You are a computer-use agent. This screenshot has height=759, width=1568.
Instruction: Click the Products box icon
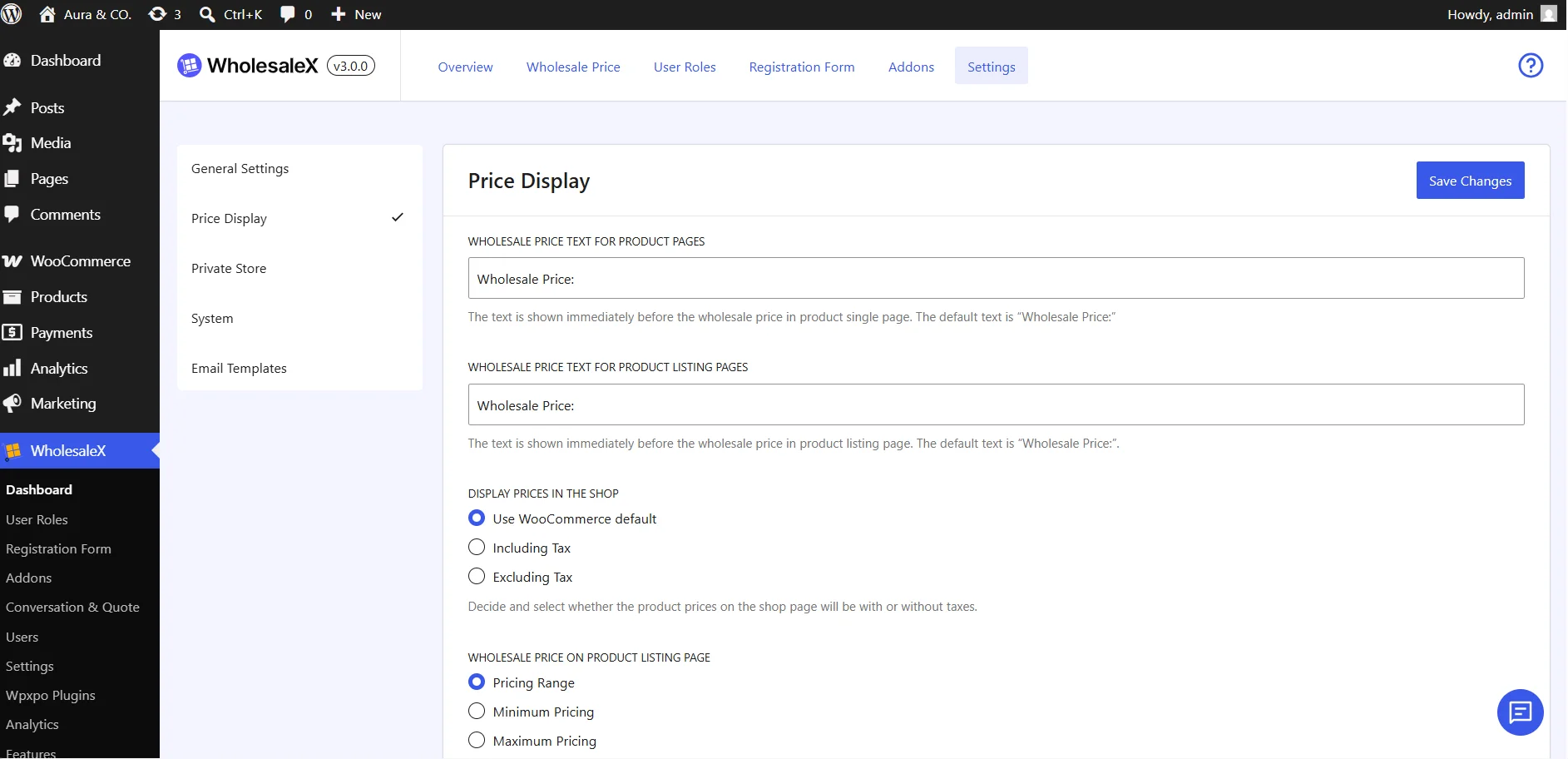pyautogui.click(x=12, y=297)
